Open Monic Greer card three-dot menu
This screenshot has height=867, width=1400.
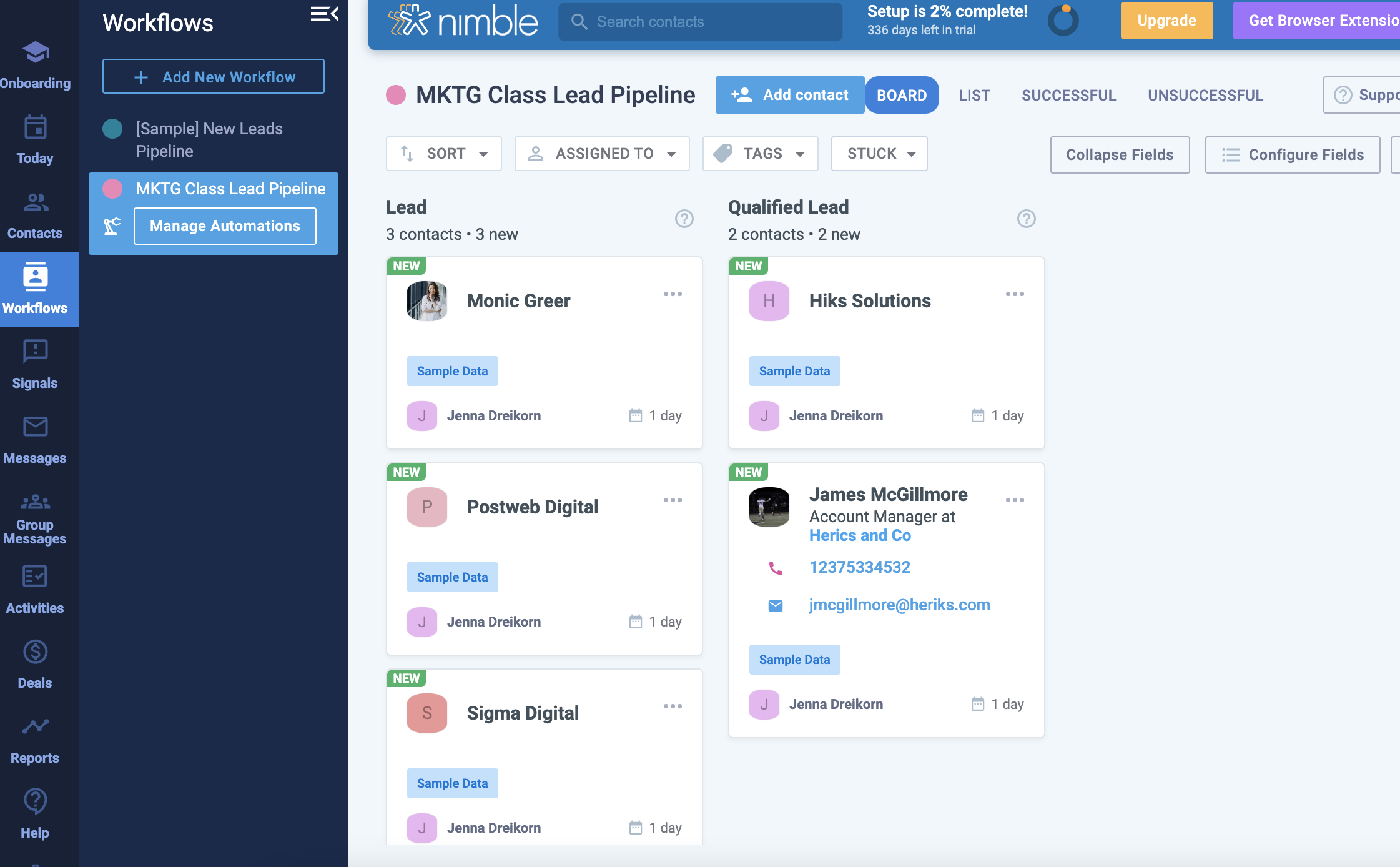tap(673, 294)
